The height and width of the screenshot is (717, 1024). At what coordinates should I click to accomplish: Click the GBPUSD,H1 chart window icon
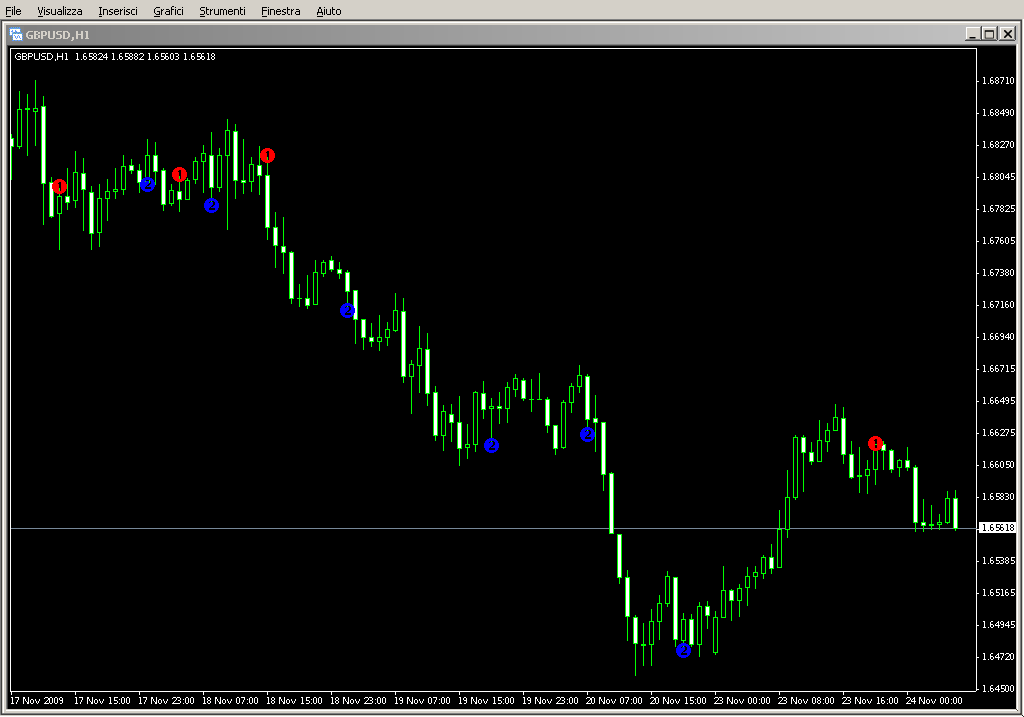(16, 35)
